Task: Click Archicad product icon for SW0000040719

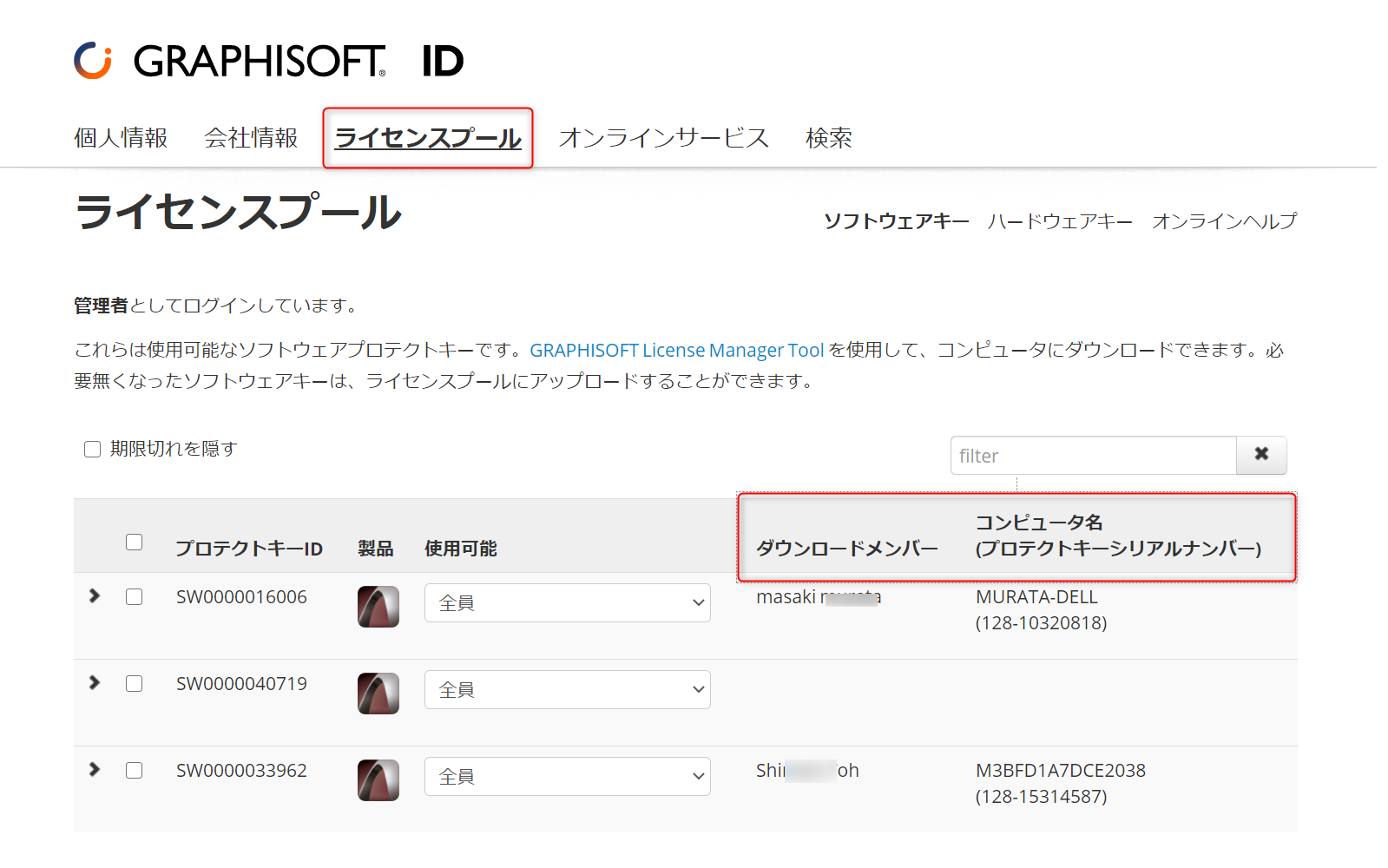Action: click(378, 693)
